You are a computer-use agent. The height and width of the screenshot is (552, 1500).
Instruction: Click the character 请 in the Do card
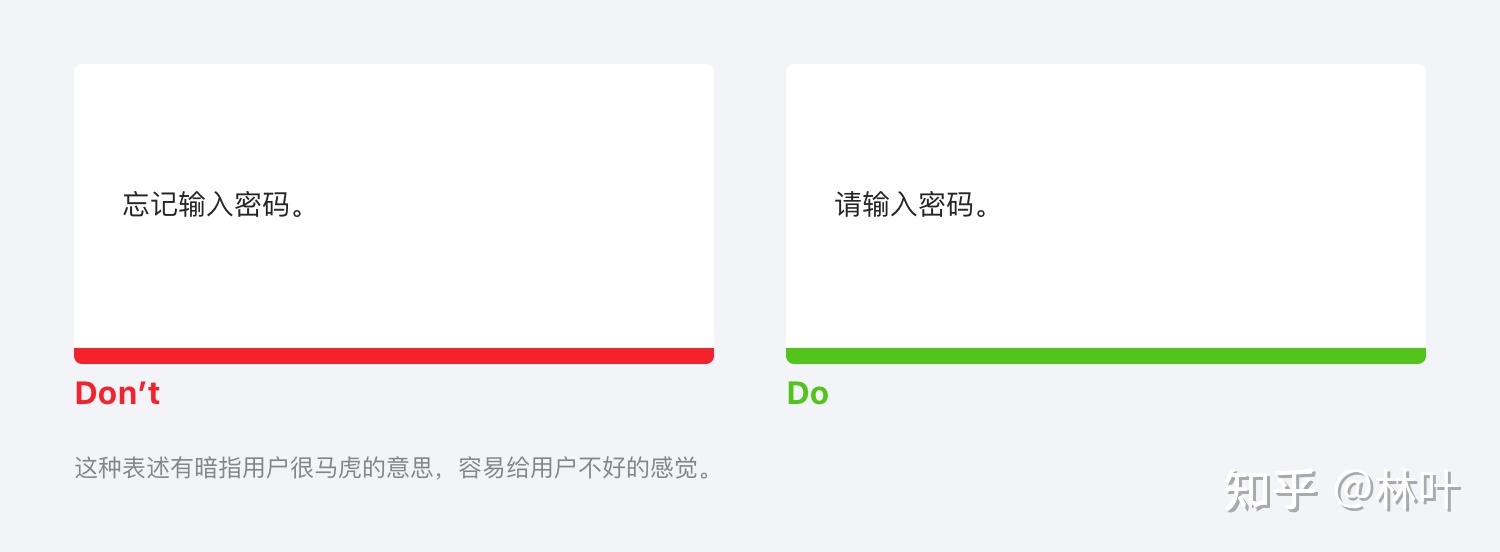tap(848, 205)
